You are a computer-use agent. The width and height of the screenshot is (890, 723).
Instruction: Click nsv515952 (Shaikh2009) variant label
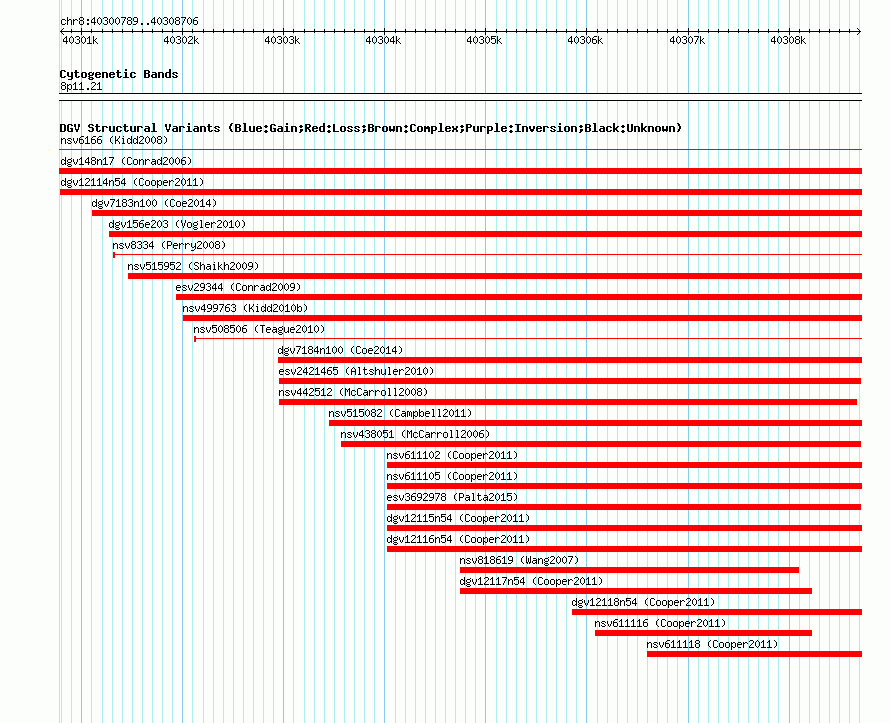pos(193,266)
